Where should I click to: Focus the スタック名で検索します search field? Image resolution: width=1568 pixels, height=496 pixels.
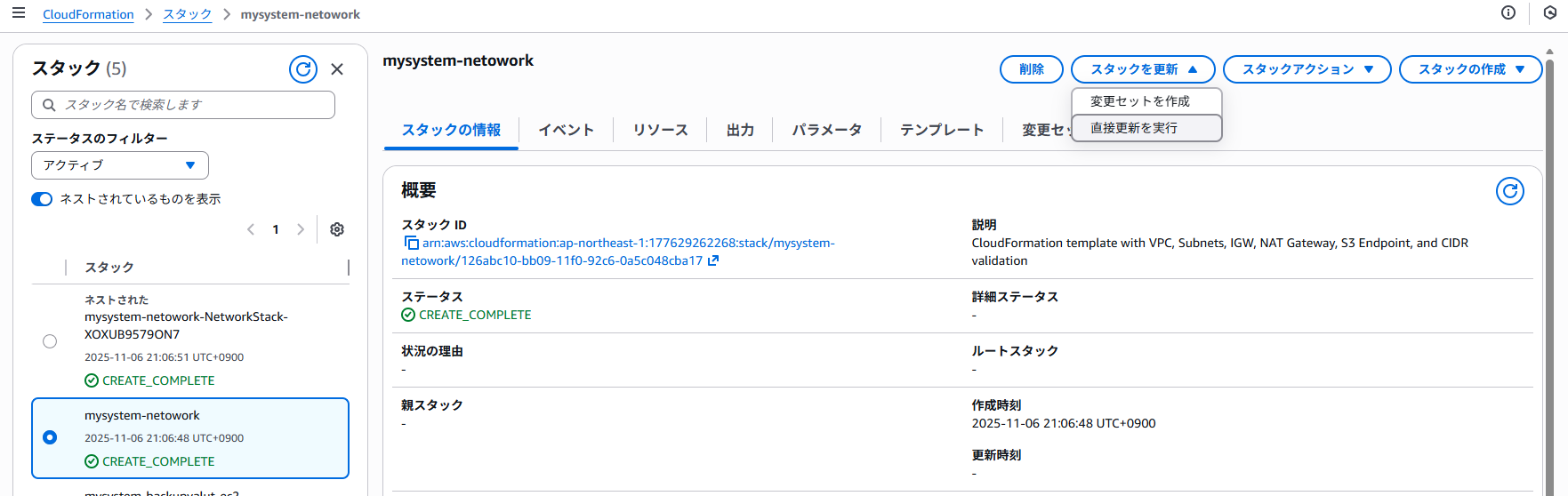point(183,105)
